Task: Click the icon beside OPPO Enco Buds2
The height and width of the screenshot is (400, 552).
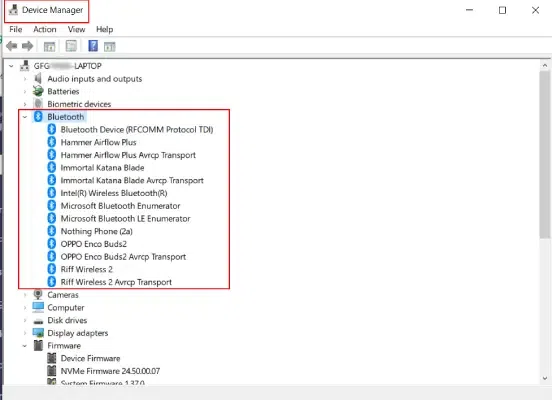Action: click(52, 244)
